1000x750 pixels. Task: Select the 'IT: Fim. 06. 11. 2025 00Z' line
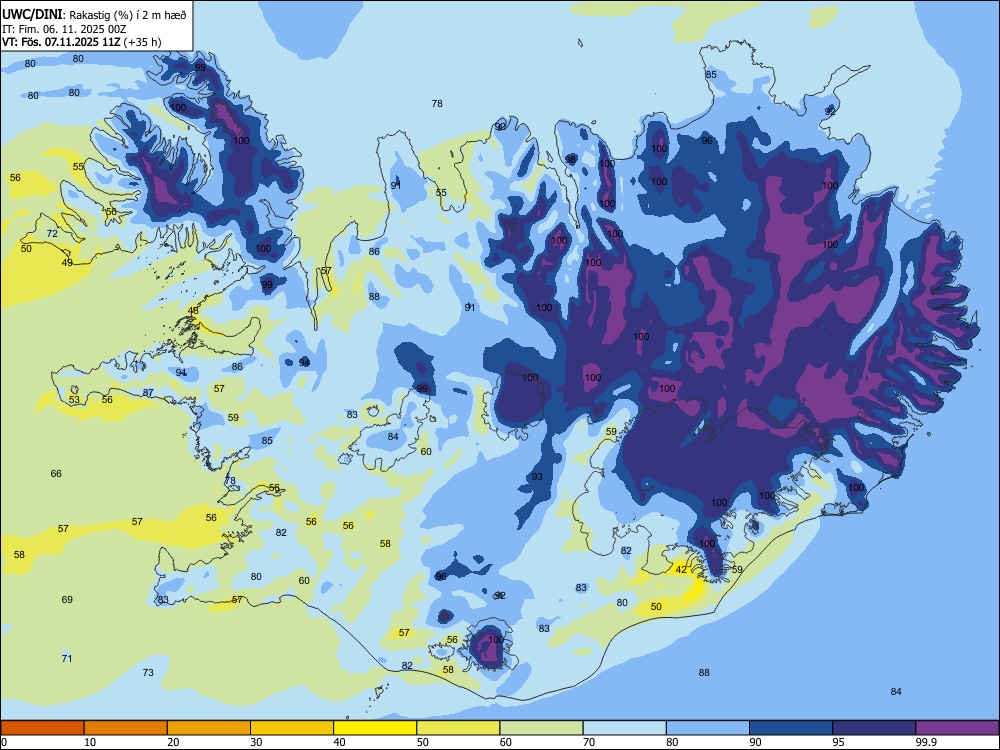point(64,29)
